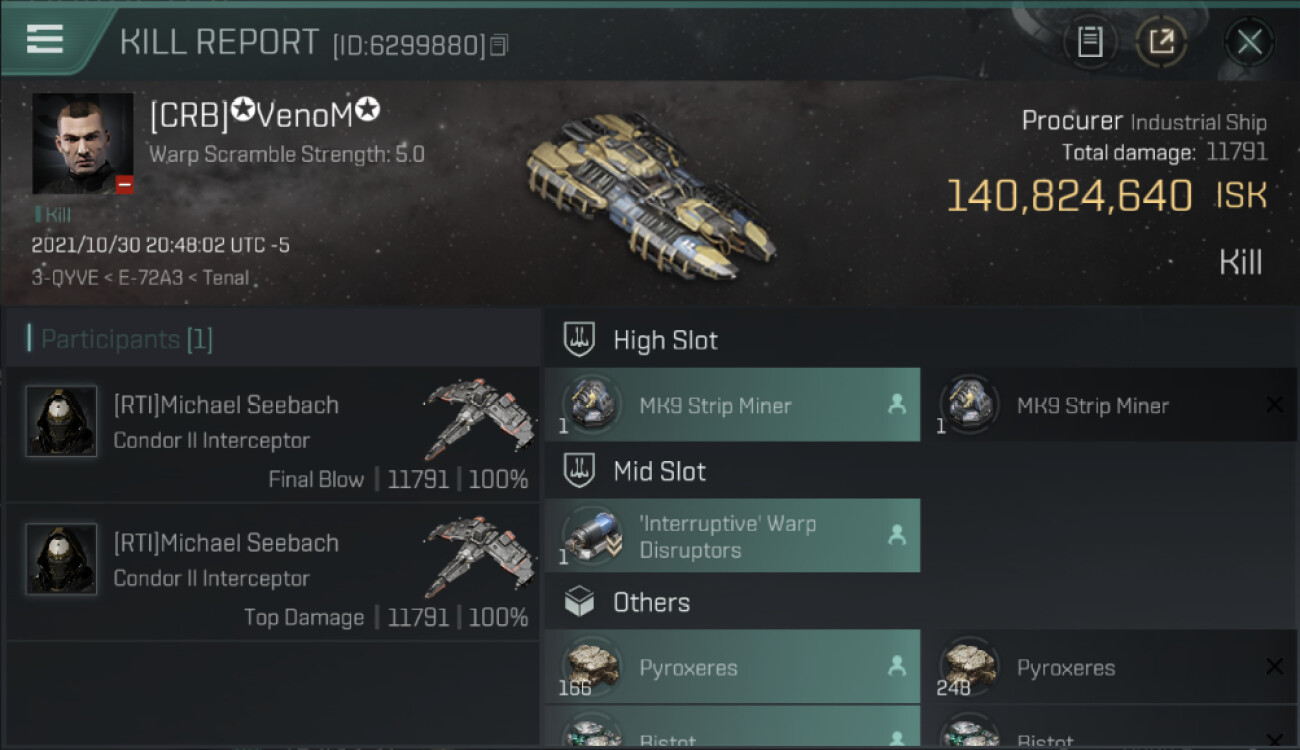The width and height of the screenshot is (1300, 750).
Task: Open the hamburger menu in header
Action: (x=45, y=39)
